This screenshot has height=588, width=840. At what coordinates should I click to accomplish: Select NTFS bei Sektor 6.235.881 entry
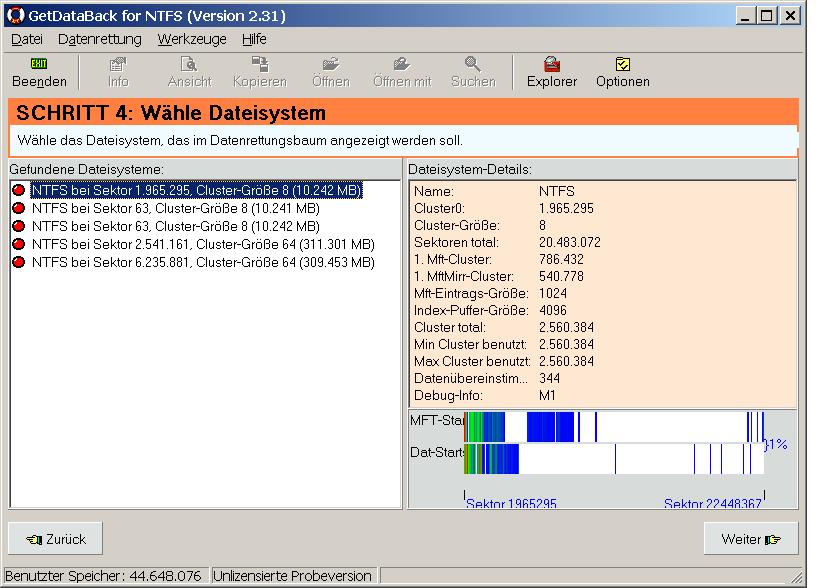point(203,262)
